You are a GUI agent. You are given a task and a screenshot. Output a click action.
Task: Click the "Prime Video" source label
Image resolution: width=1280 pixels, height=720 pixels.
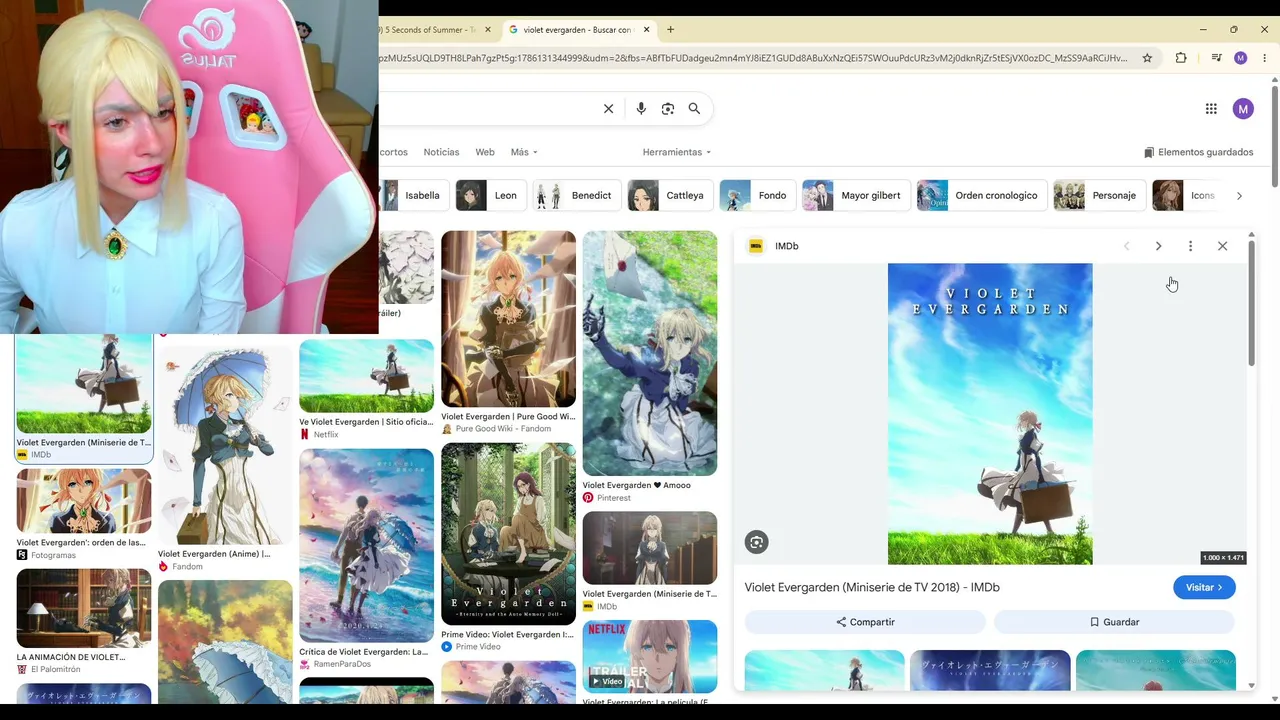point(478,647)
